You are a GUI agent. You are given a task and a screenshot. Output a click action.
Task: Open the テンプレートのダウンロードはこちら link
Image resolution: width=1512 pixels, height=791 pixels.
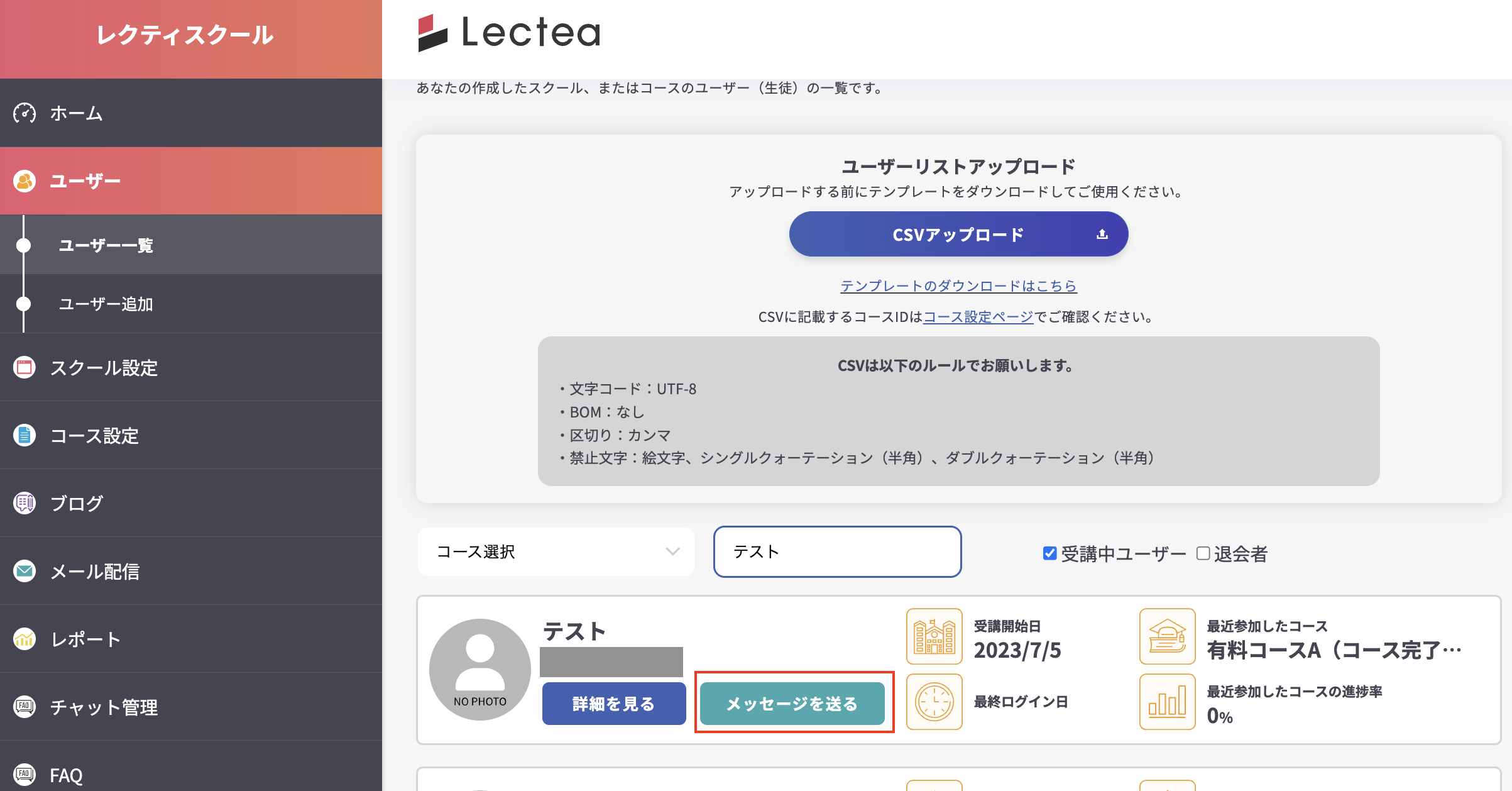point(958,286)
